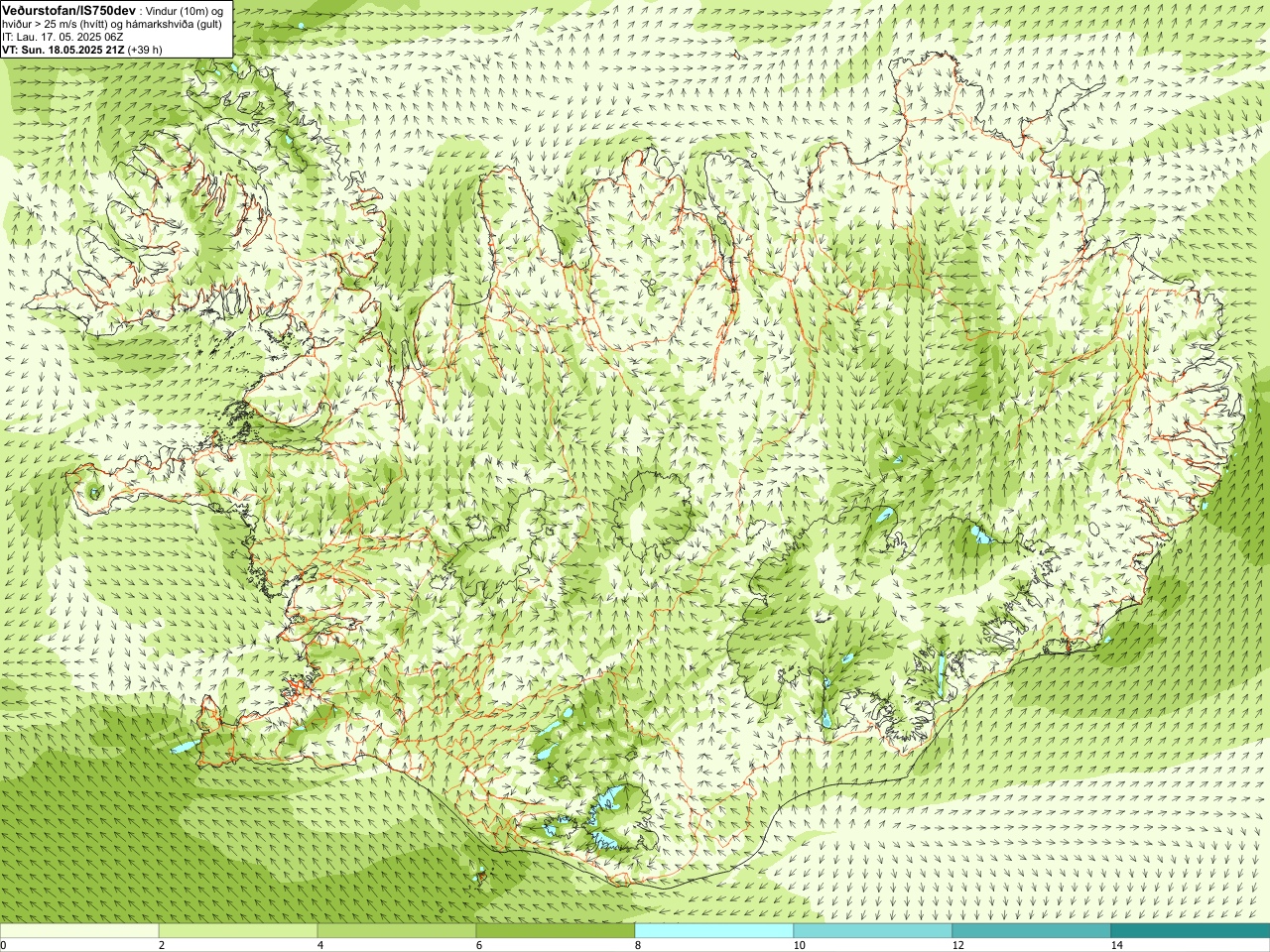Viewport: 1270px width, 952px height.
Task: Click the olive green 6–8 color bar segment
Action: click(556, 930)
